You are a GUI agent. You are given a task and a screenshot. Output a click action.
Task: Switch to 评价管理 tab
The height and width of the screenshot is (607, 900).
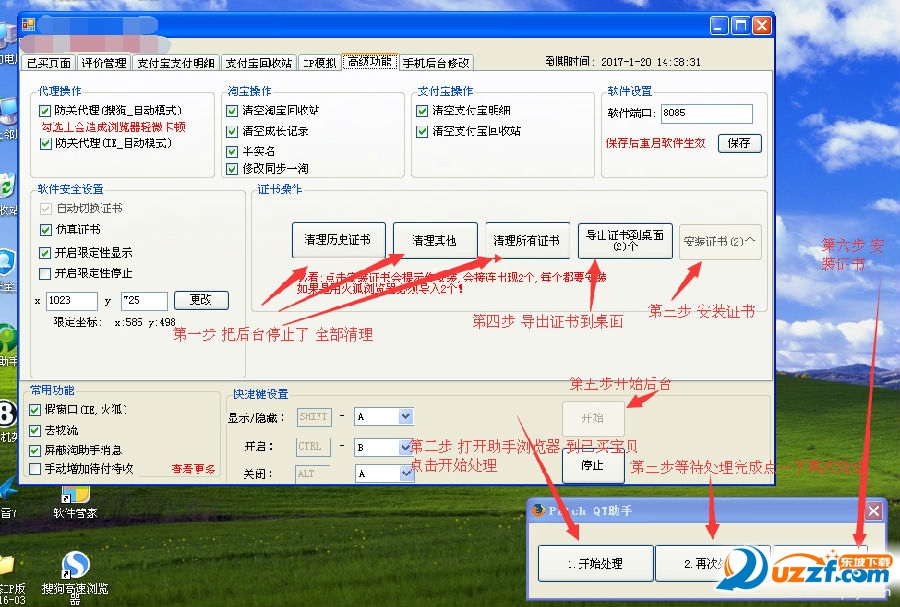tap(104, 63)
